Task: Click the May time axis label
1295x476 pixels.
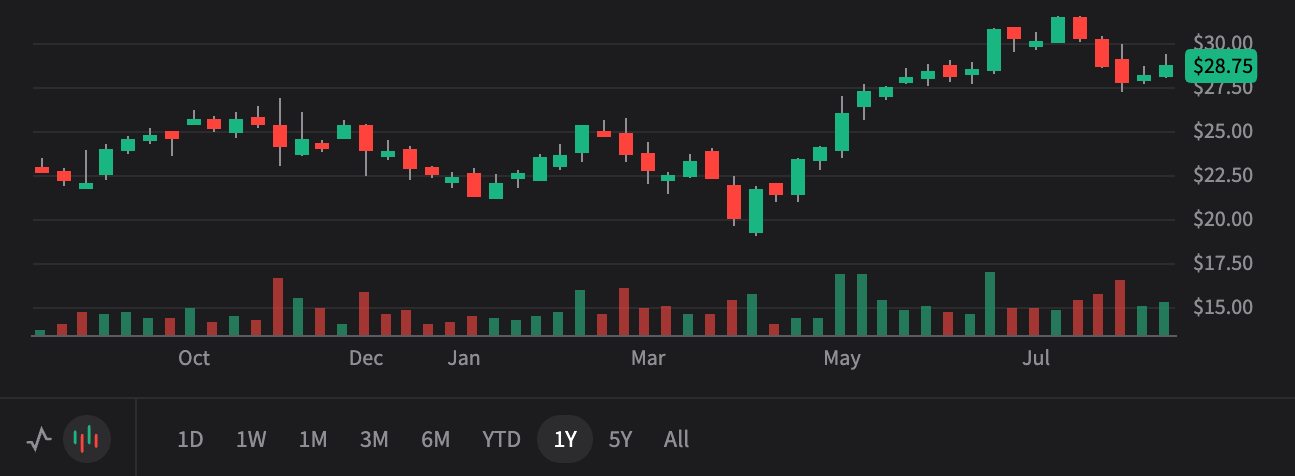Action: coord(842,358)
